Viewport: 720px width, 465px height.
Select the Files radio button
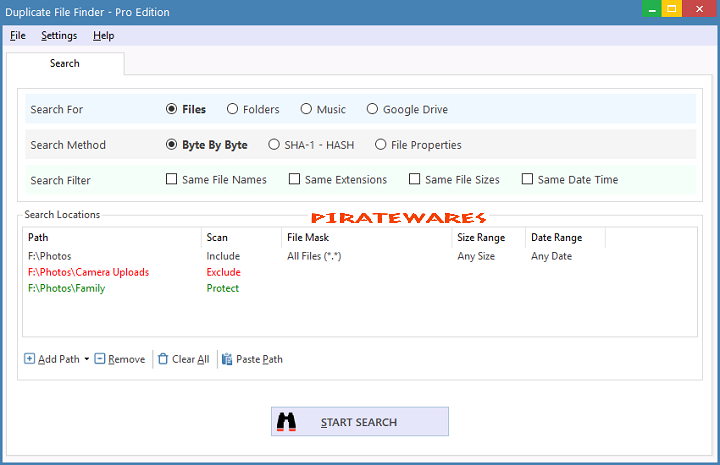tap(171, 109)
